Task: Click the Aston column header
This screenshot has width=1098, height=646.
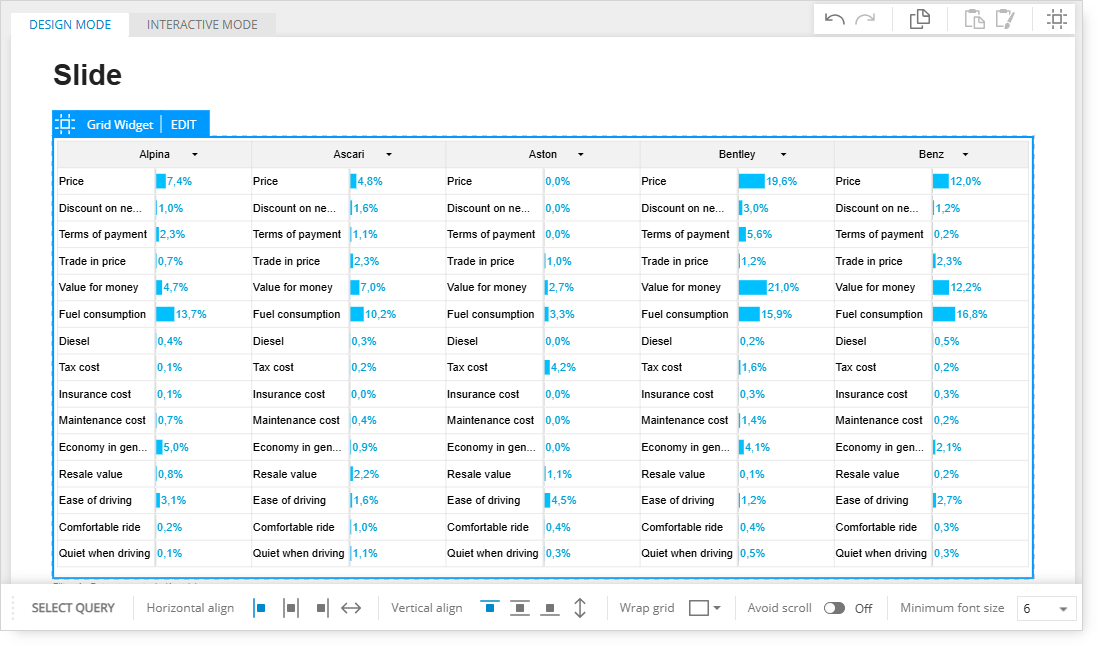Action: 543,155
